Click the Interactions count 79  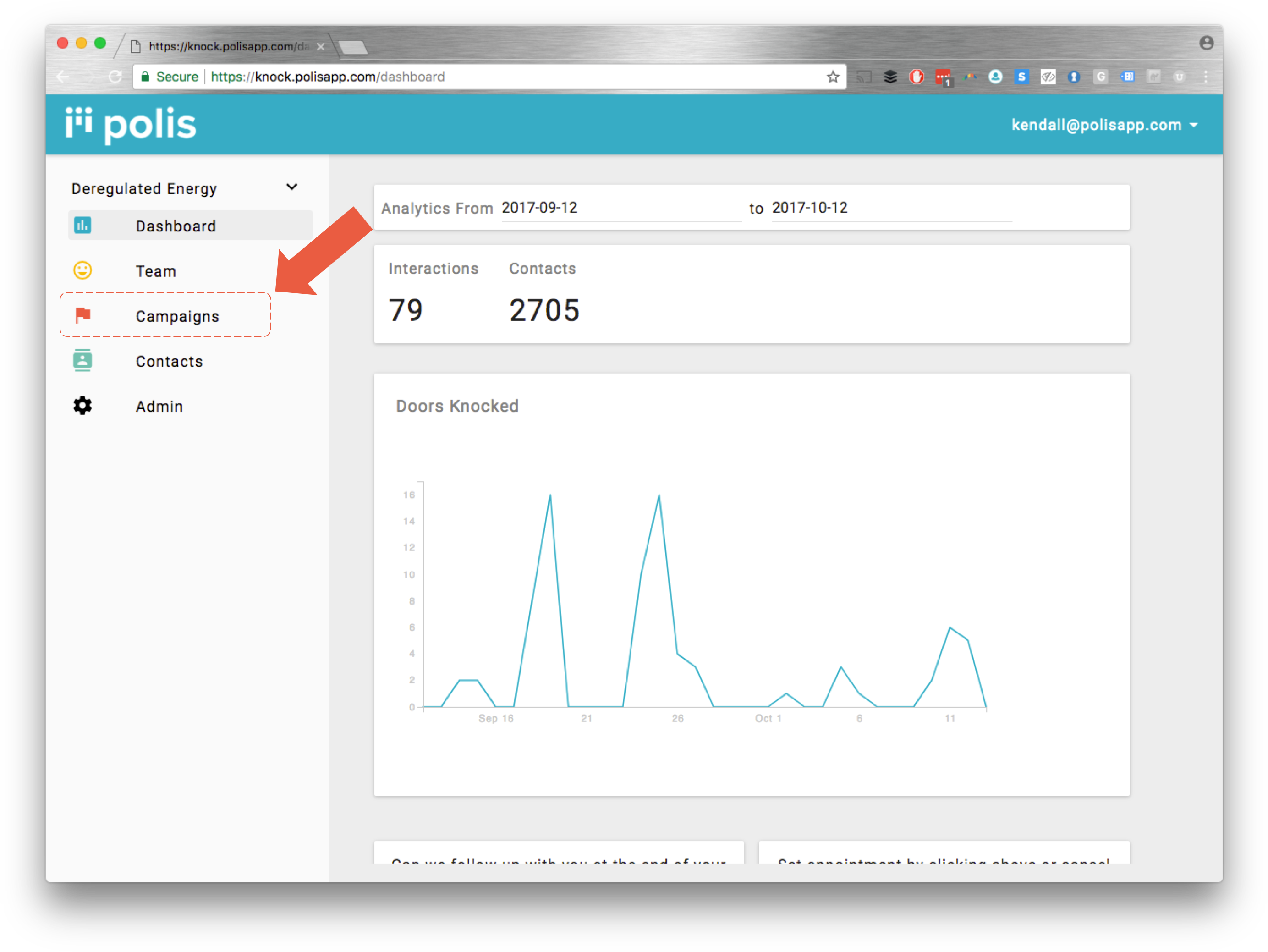pyautogui.click(x=406, y=310)
